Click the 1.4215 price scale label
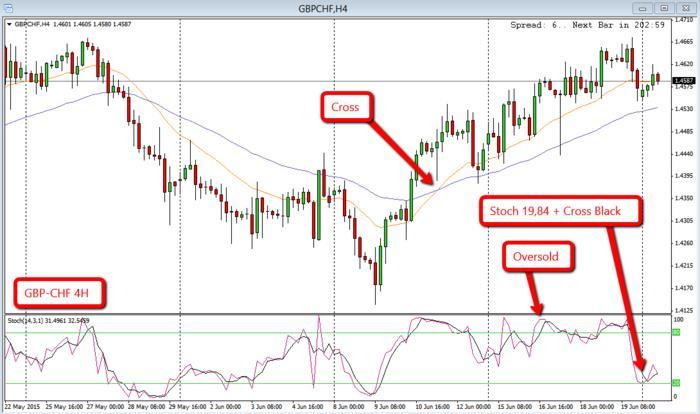The width and height of the screenshot is (700, 414). point(683,265)
